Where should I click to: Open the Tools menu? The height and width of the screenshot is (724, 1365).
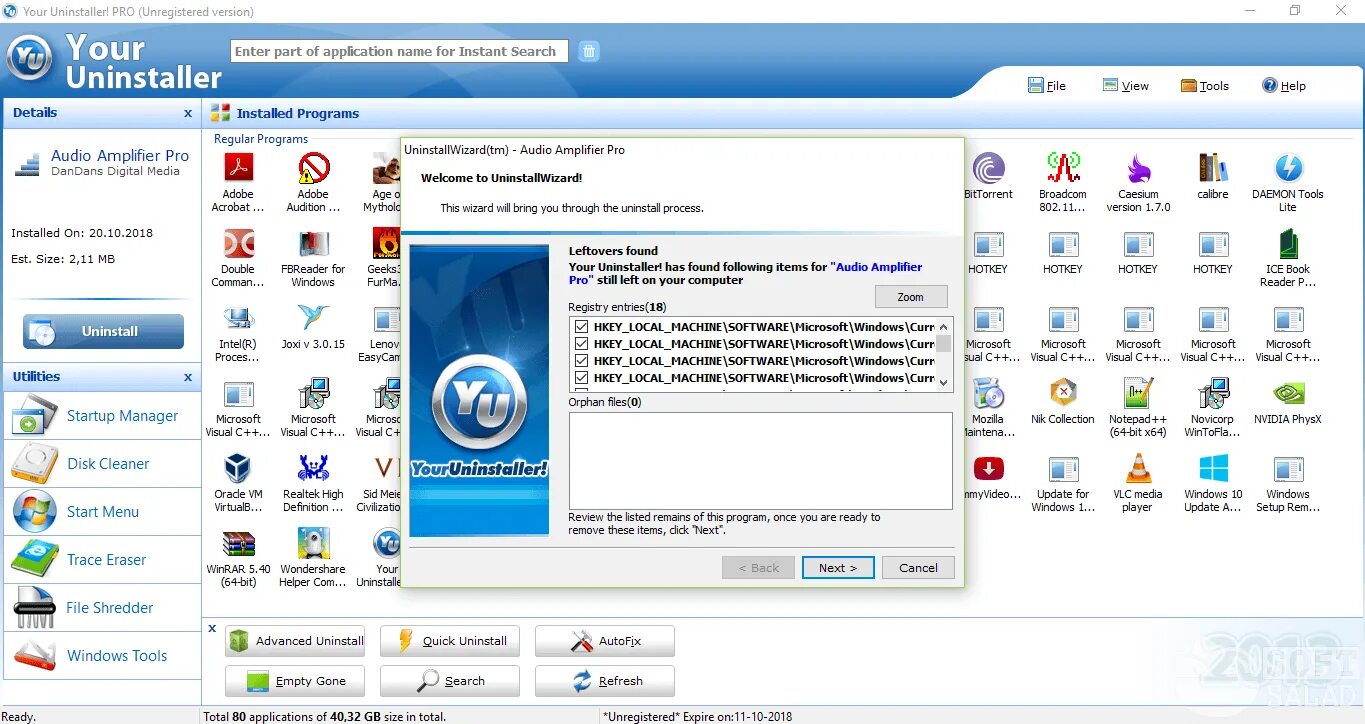pos(1205,86)
